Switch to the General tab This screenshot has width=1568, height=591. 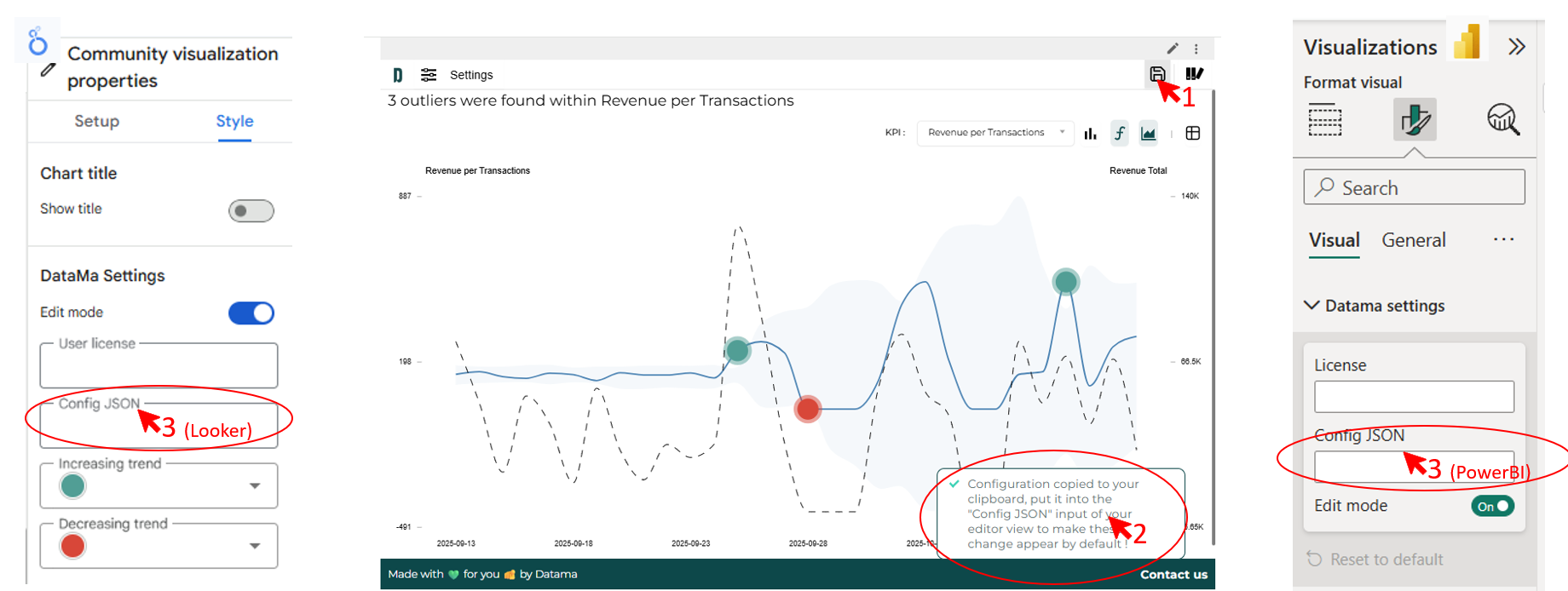click(x=1414, y=240)
